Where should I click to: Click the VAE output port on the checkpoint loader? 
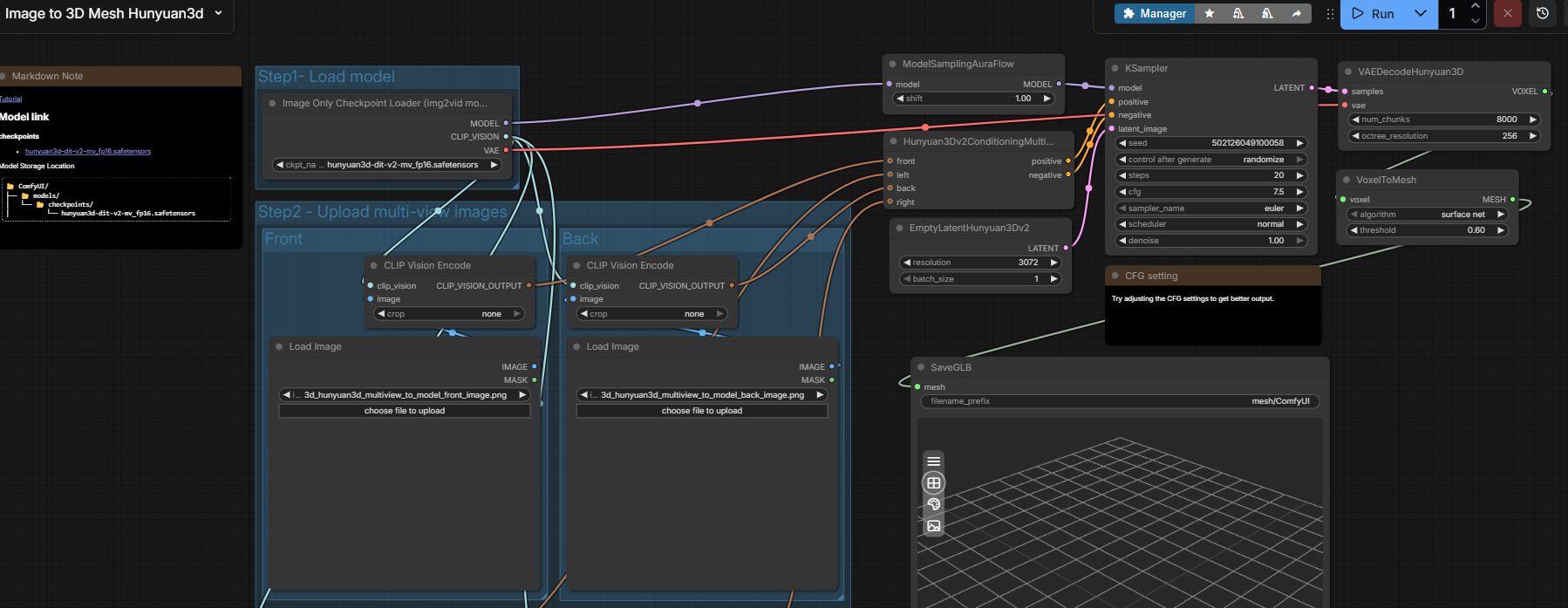(x=506, y=151)
